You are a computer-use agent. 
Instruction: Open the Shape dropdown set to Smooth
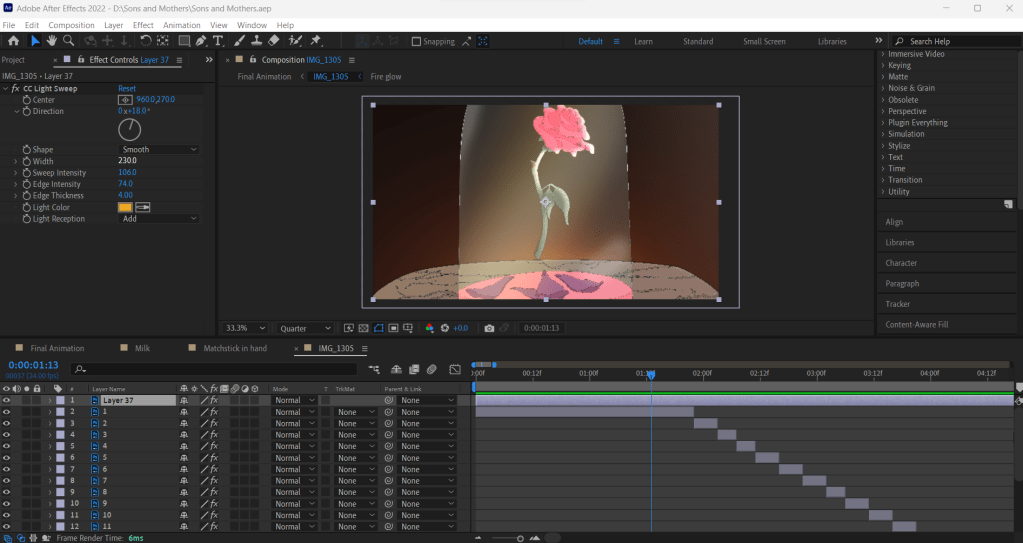[158, 150]
